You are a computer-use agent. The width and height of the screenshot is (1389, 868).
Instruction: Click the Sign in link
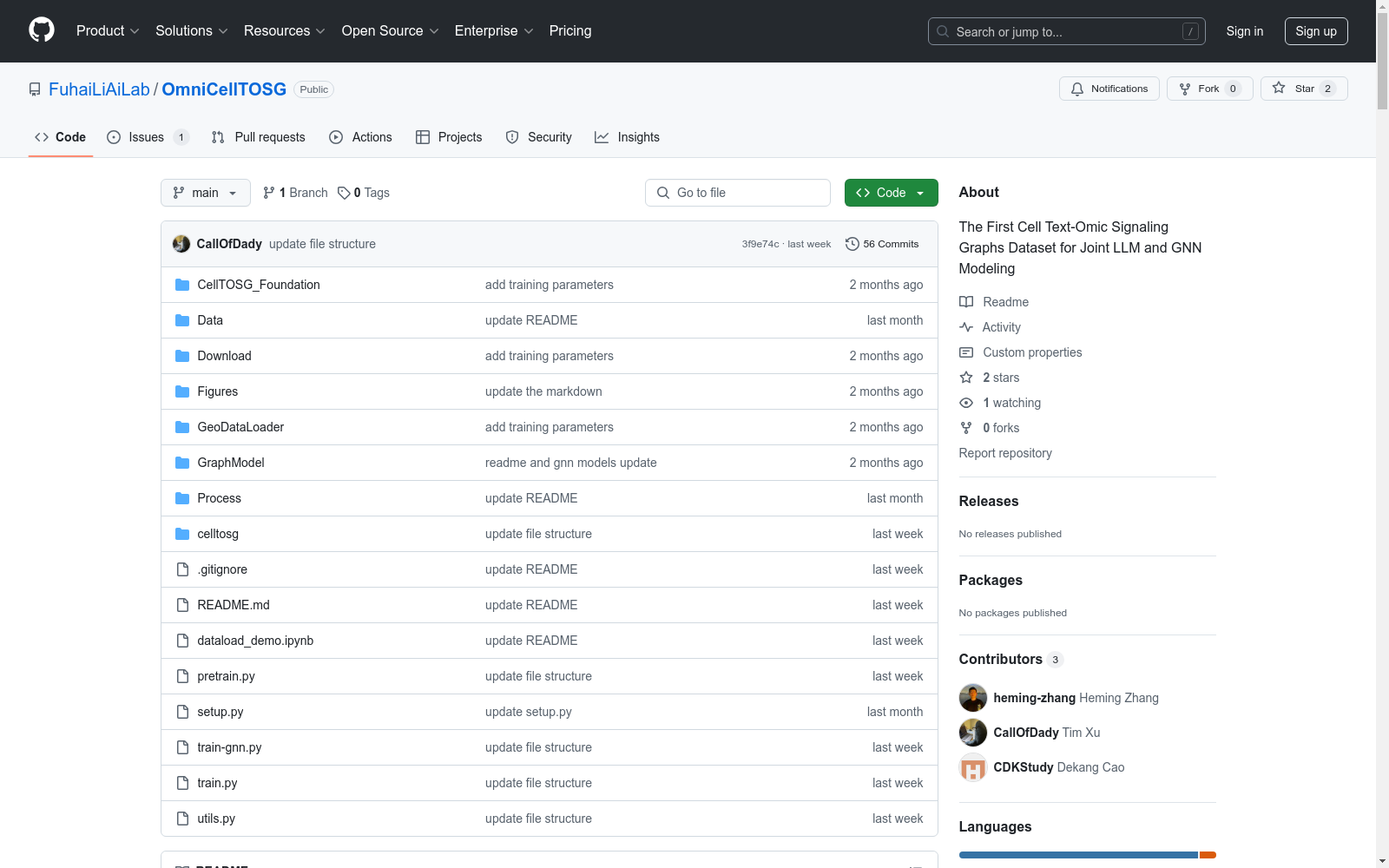click(1245, 31)
